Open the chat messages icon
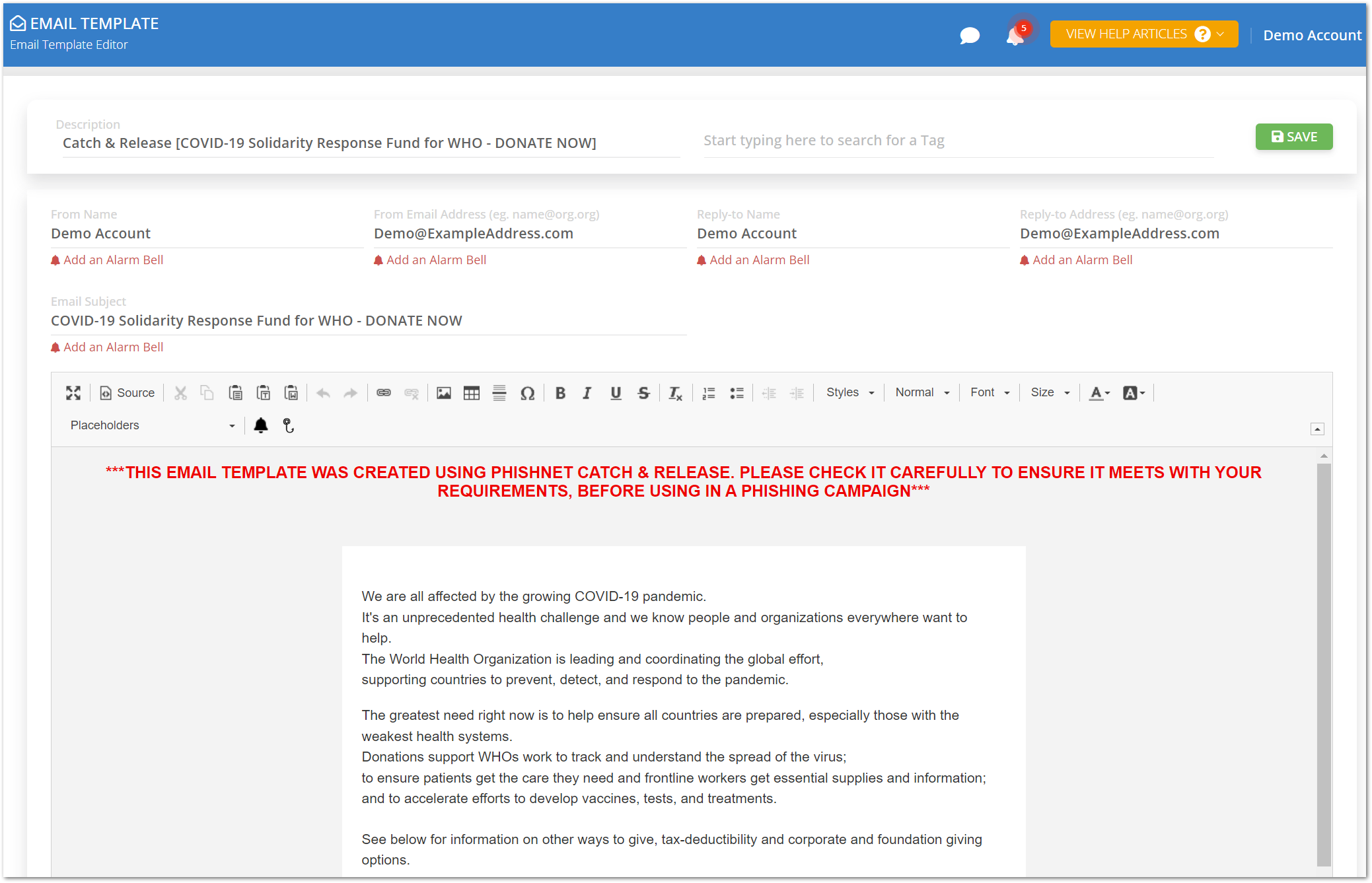Screen dimensions: 1372x883 969,35
